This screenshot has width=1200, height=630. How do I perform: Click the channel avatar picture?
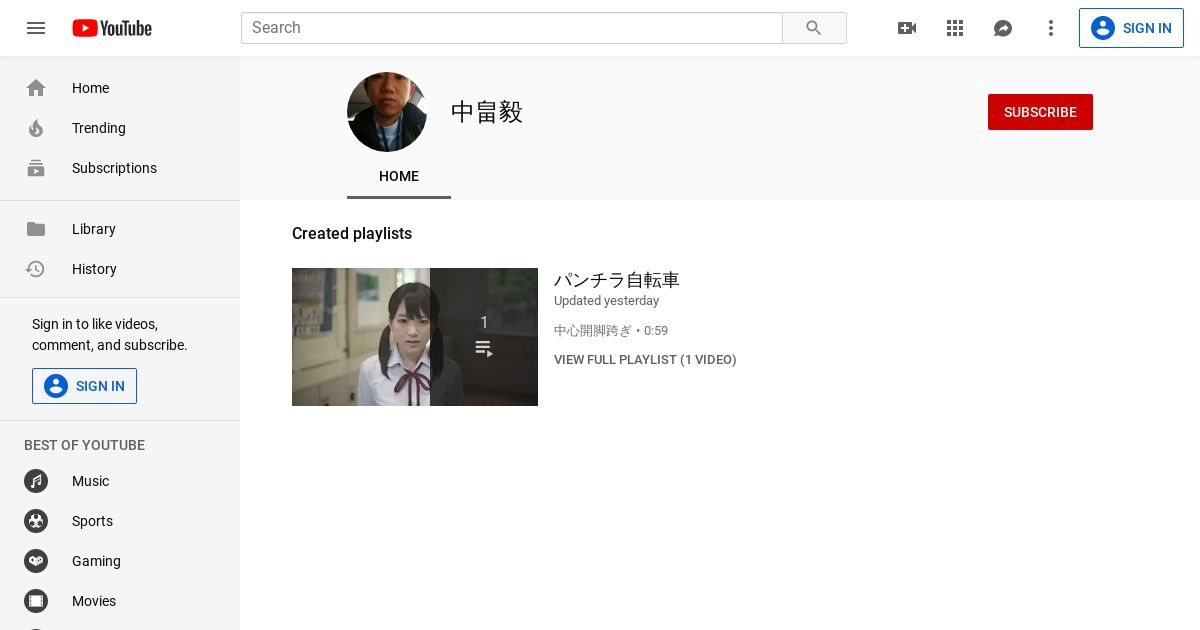(x=387, y=112)
